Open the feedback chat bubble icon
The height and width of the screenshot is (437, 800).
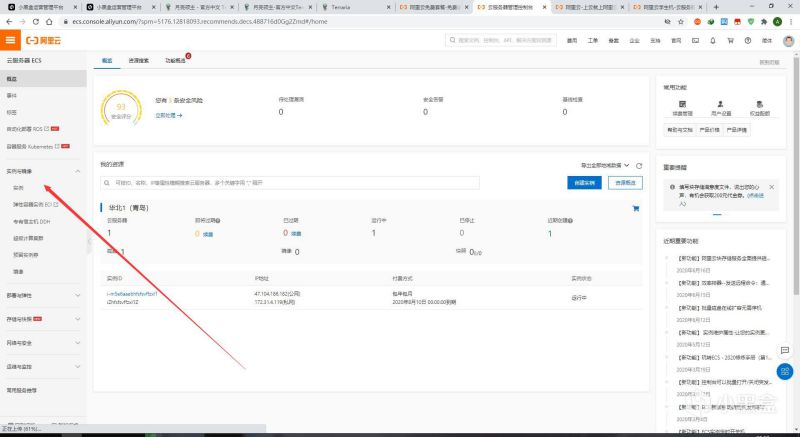[x=785, y=350]
